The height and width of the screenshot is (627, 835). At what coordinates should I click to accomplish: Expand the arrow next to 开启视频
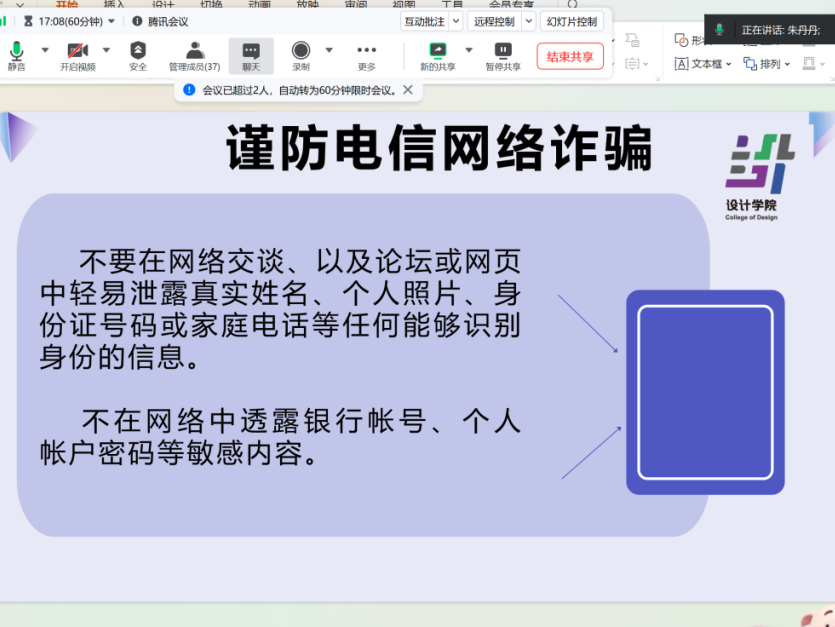click(x=106, y=50)
